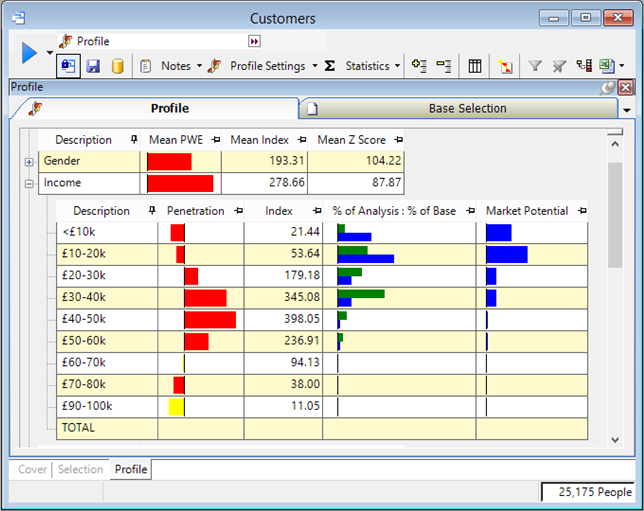The height and width of the screenshot is (511, 644).
Task: Toggle pin on Market Potential column
Action: click(x=582, y=211)
